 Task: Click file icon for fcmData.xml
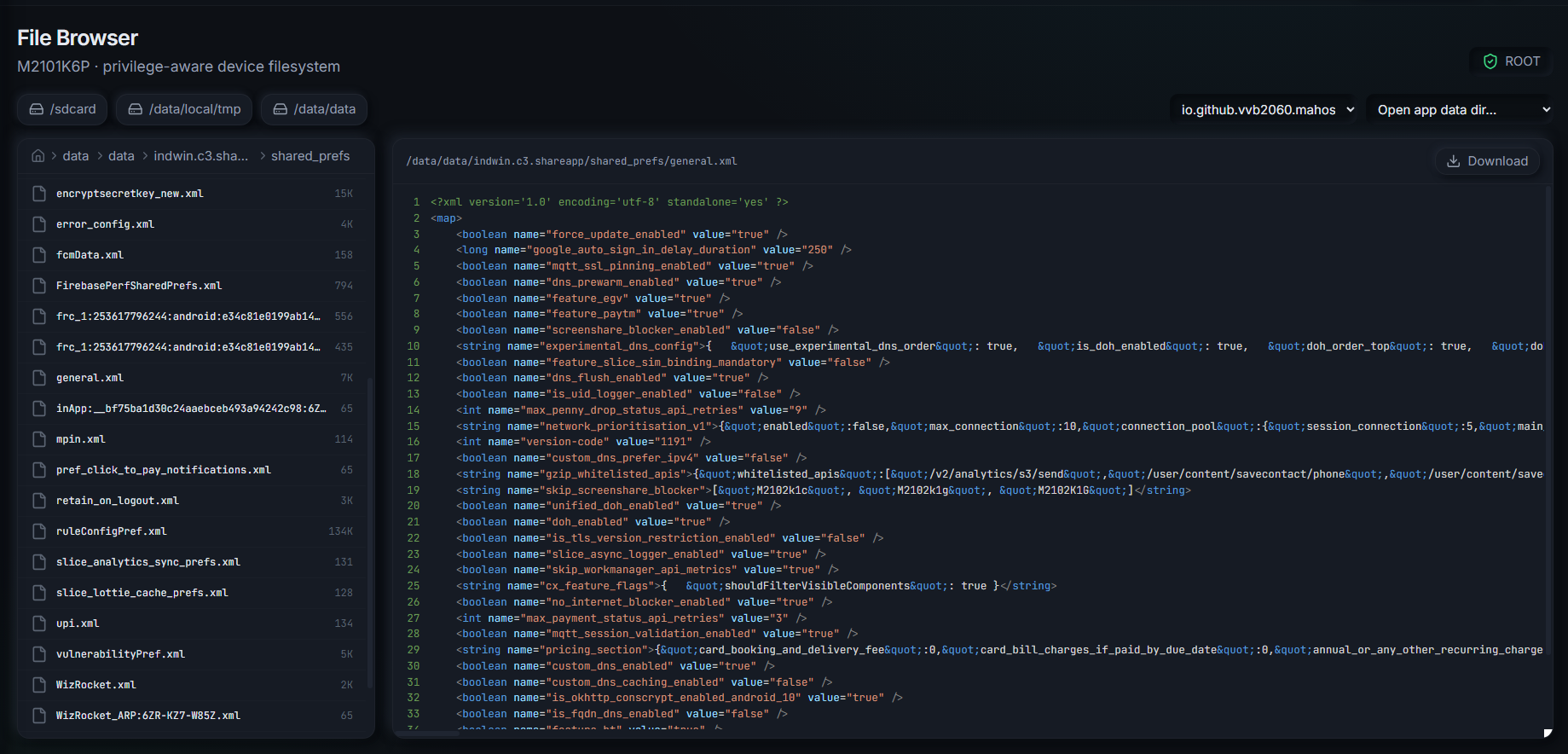point(39,255)
